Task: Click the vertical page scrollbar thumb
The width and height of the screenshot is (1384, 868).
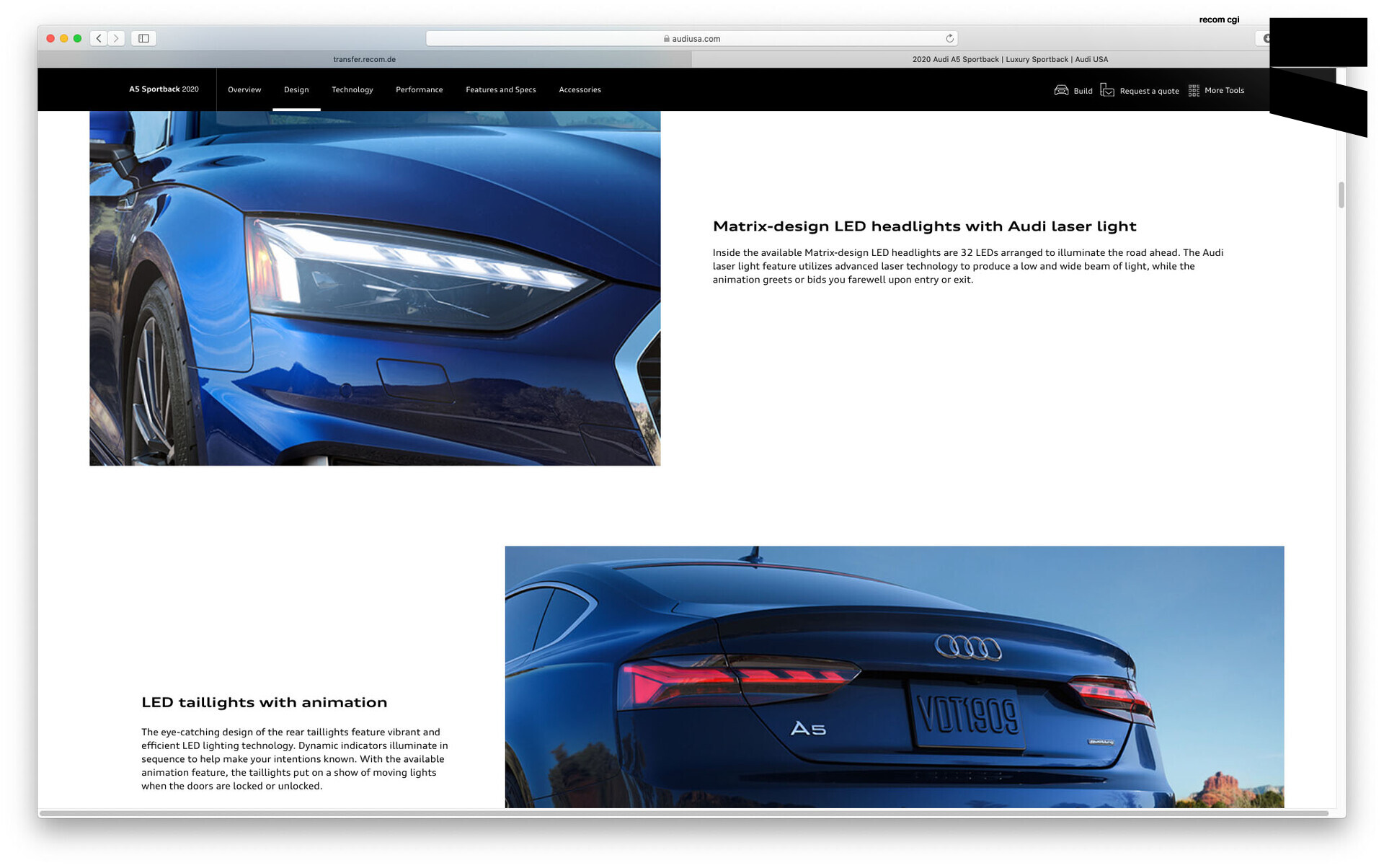Action: [x=1341, y=195]
